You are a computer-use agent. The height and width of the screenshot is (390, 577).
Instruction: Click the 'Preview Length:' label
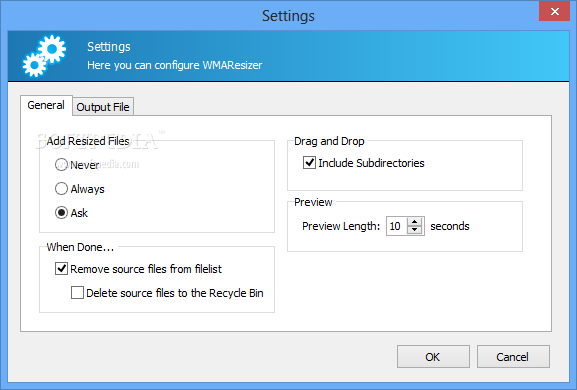pos(341,226)
